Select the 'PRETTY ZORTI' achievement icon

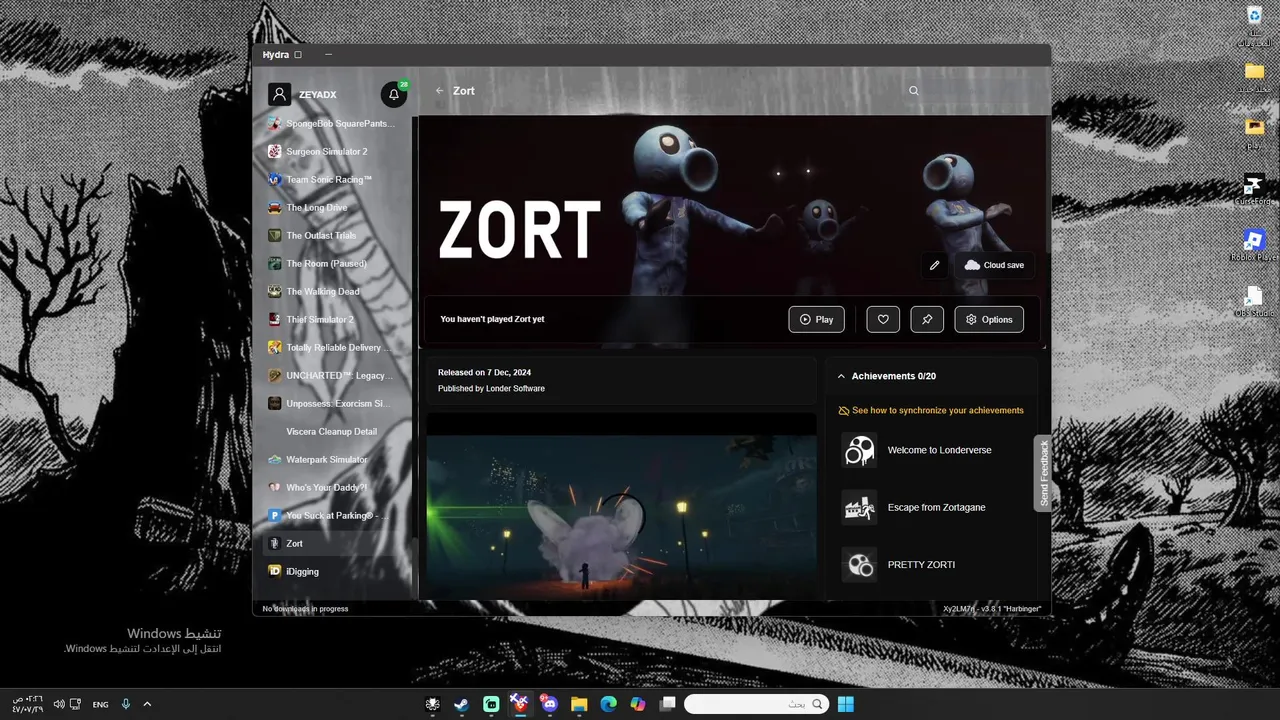click(x=859, y=564)
